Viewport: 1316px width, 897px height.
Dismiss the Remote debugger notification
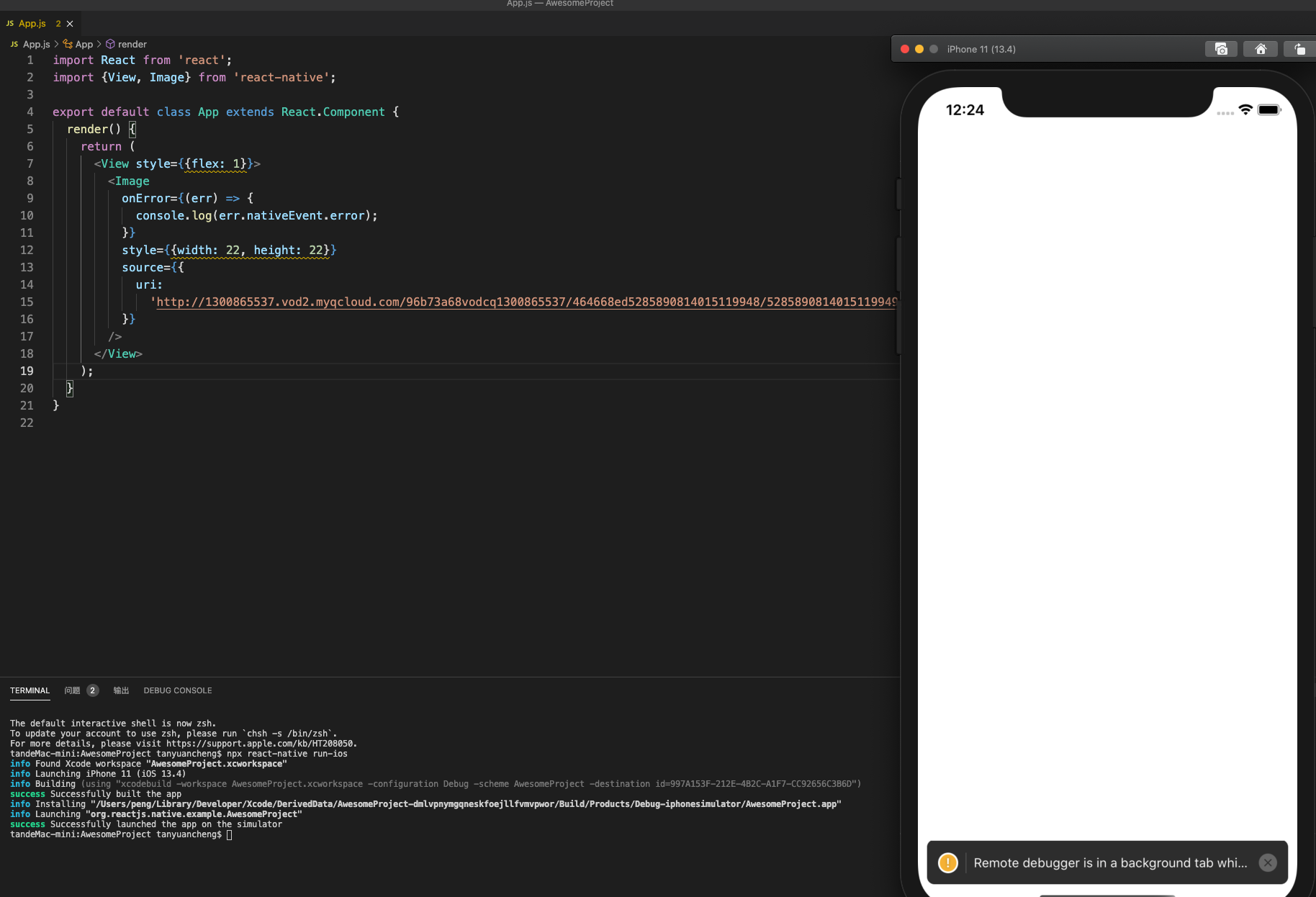point(1267,862)
